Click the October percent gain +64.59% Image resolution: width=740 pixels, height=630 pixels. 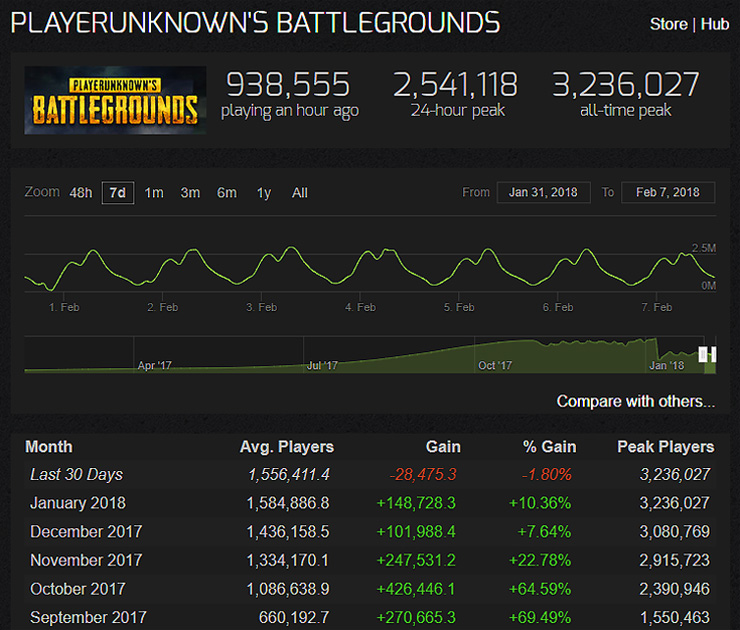pyautogui.click(x=540, y=589)
